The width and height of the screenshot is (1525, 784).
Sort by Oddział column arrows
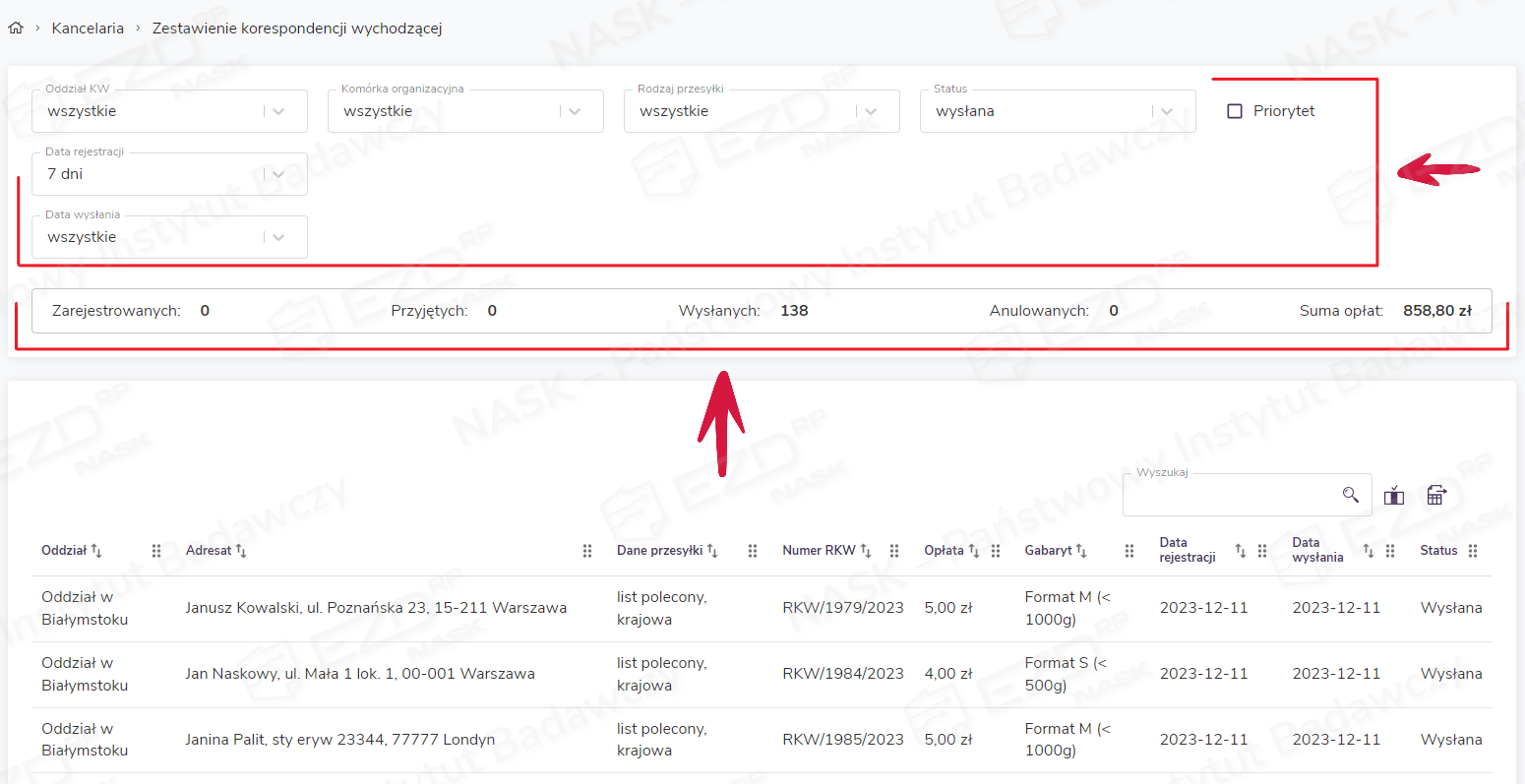[x=96, y=551]
